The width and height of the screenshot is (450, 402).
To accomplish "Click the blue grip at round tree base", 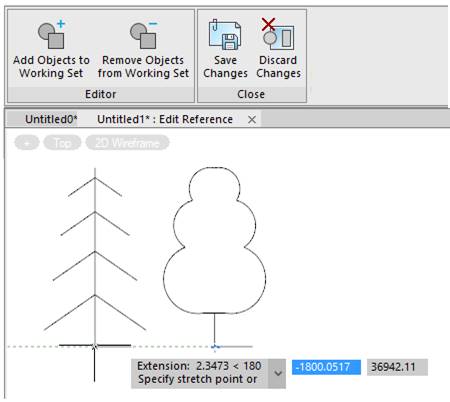I will click(x=215, y=347).
